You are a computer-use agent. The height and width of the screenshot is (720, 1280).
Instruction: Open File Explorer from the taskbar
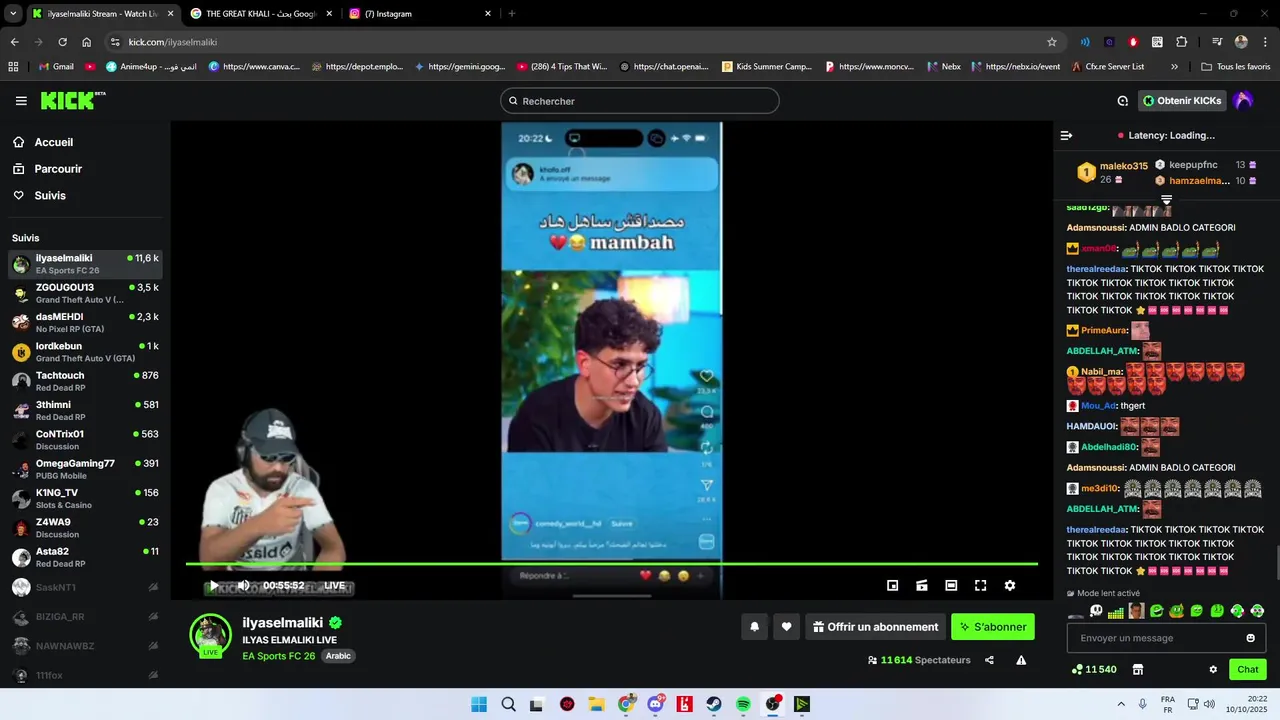click(596, 704)
